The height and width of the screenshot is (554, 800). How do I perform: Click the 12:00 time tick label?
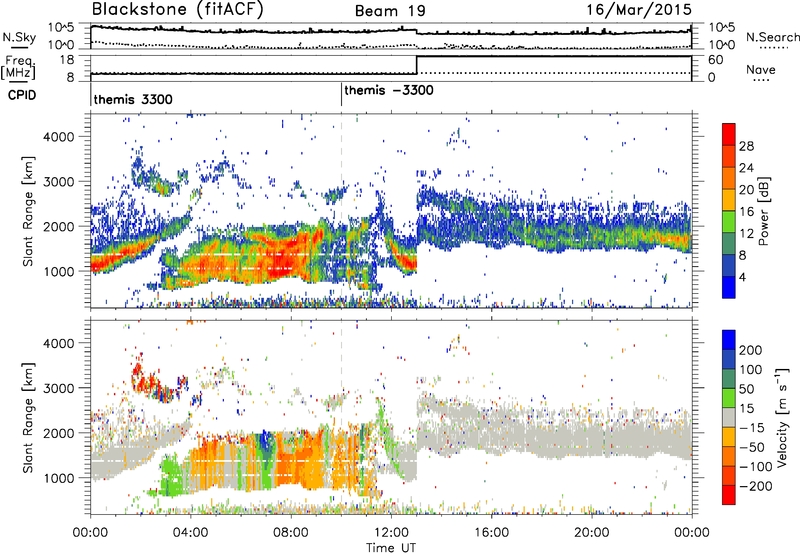[x=391, y=533]
